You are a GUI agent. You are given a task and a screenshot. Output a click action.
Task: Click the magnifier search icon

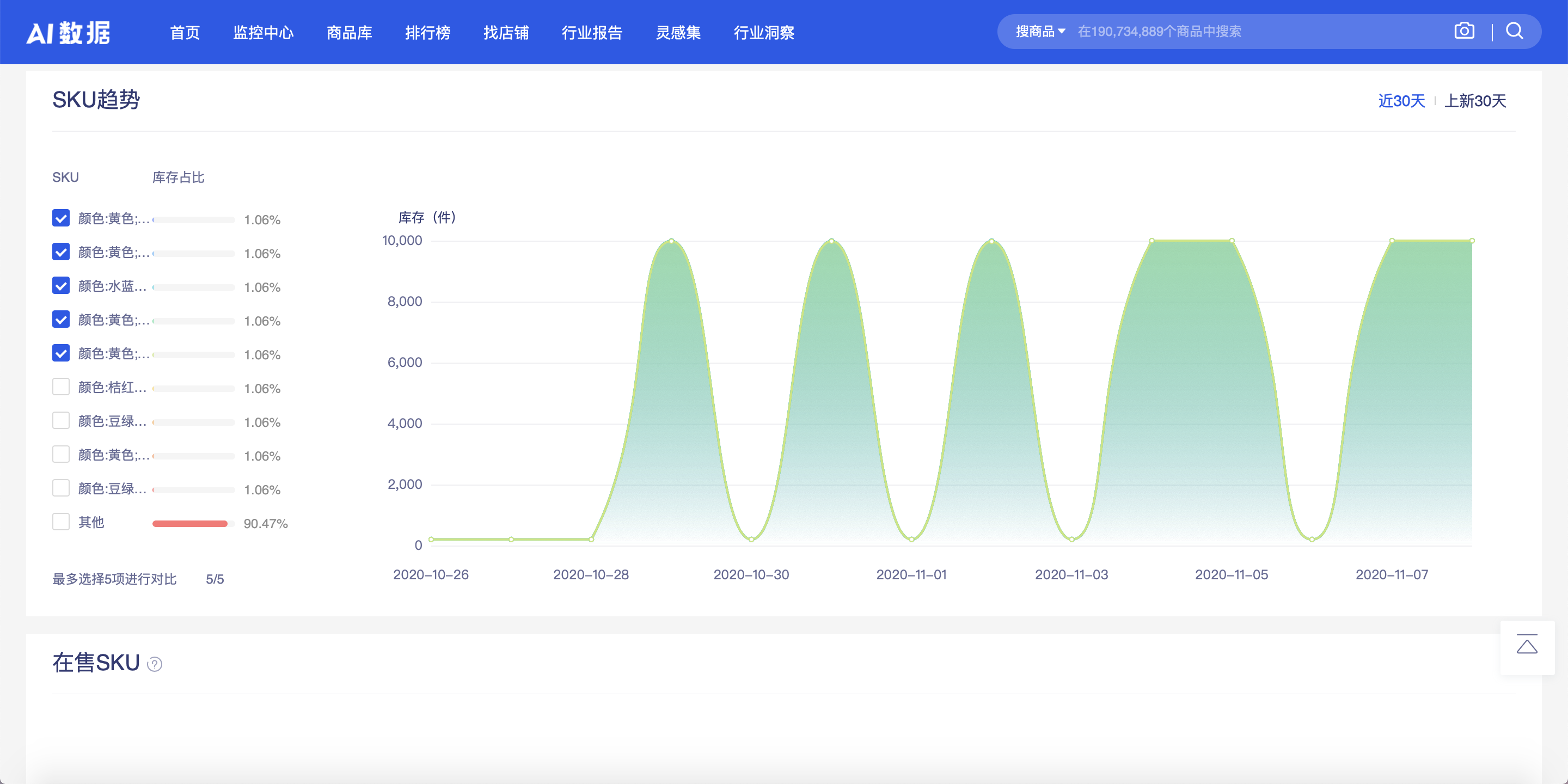pyautogui.click(x=1515, y=31)
